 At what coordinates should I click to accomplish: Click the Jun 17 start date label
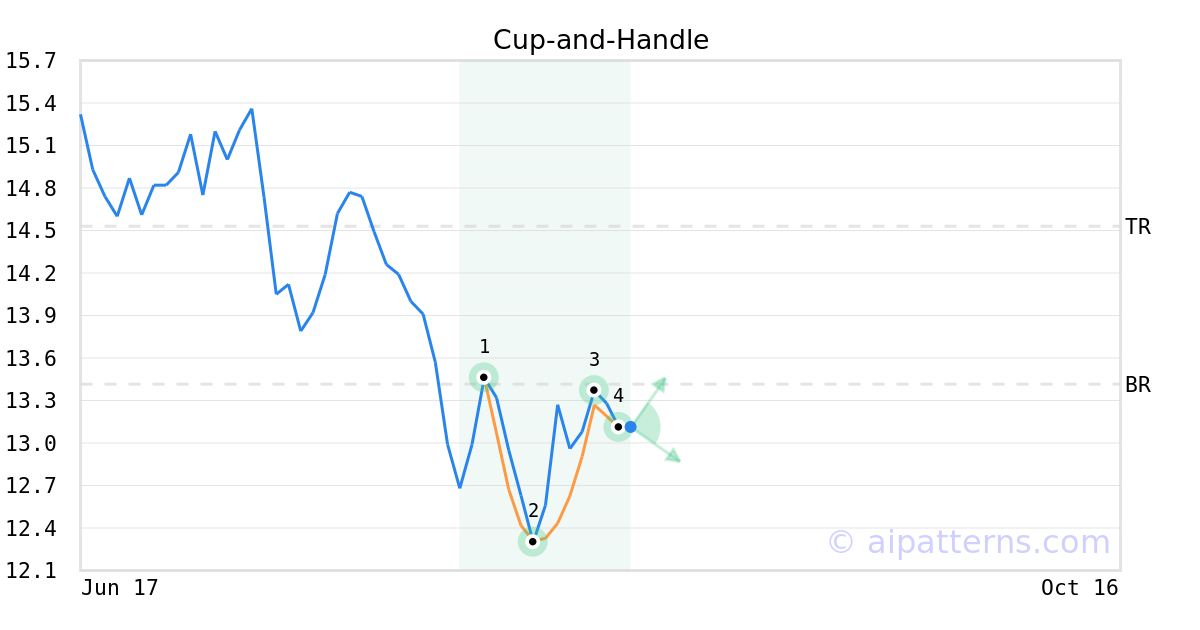pos(120,588)
